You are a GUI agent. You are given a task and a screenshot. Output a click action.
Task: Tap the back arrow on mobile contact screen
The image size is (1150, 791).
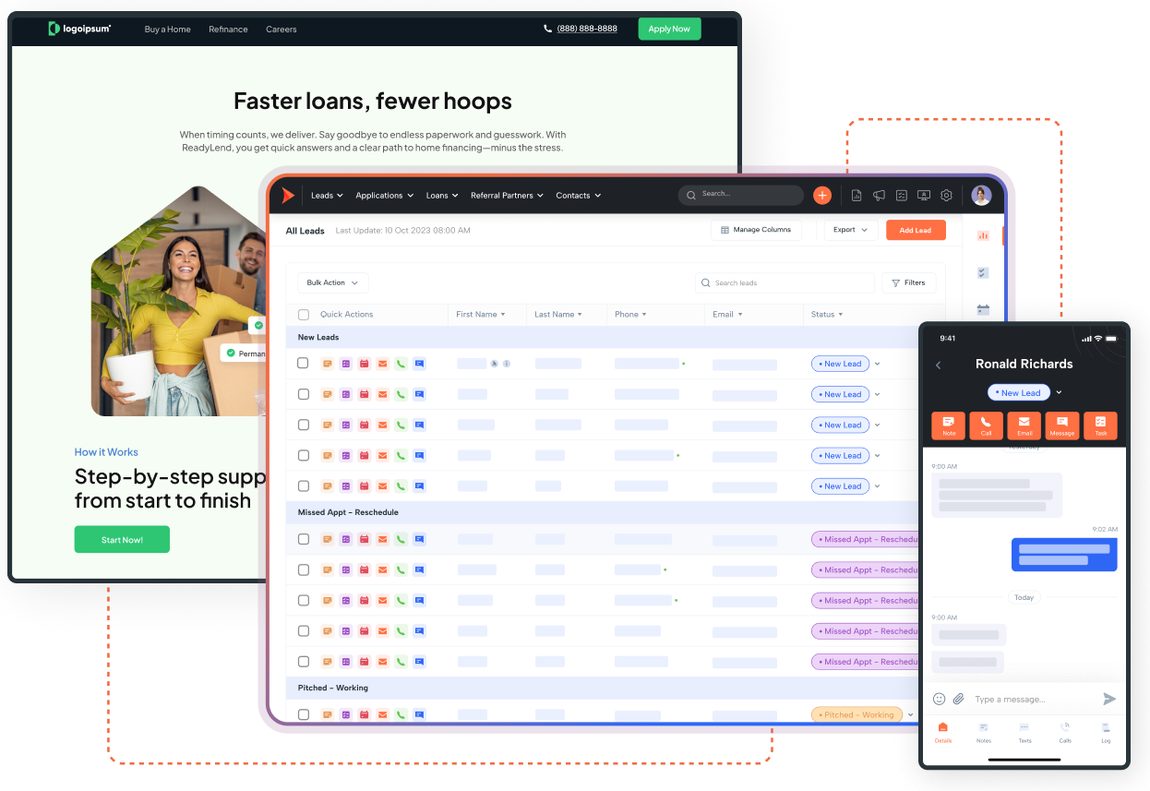pyautogui.click(x=938, y=365)
